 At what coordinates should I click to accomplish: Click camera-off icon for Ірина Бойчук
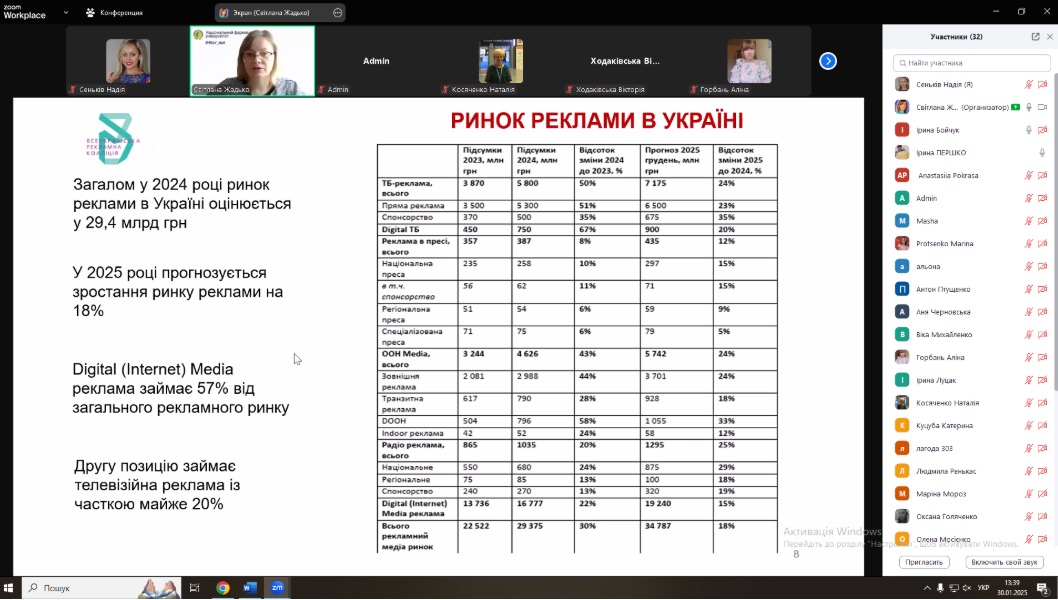1042,130
